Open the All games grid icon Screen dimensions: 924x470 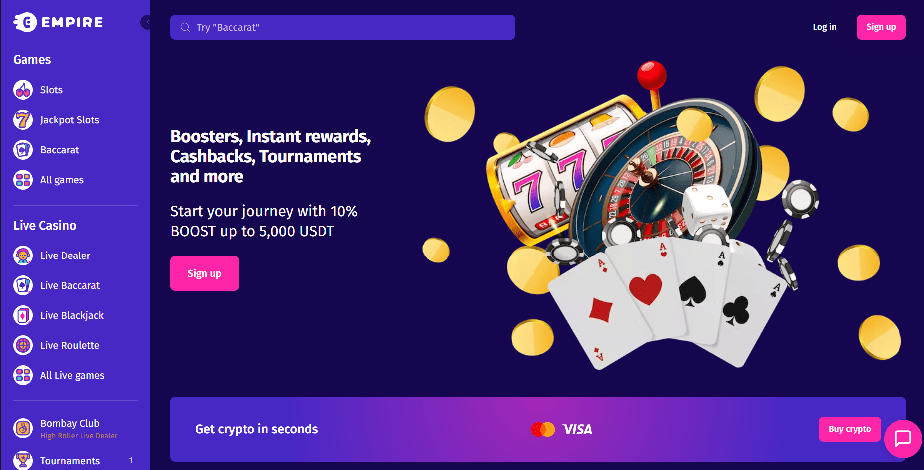[23, 180]
